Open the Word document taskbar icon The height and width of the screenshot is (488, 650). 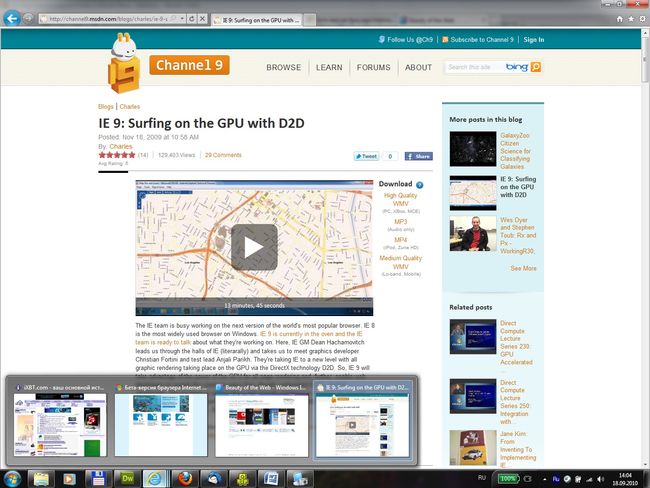click(271, 479)
